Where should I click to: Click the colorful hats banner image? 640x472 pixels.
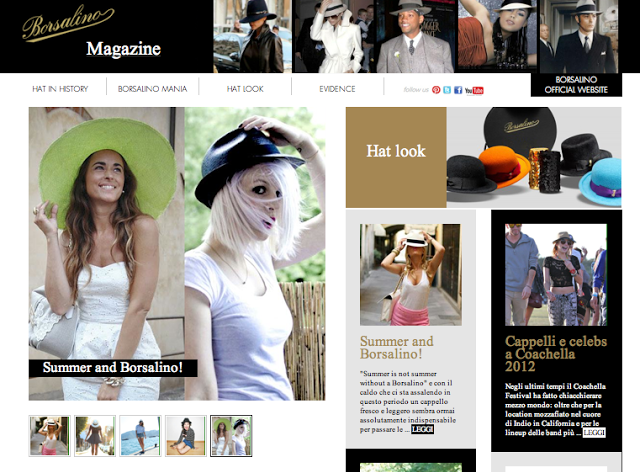[534, 157]
